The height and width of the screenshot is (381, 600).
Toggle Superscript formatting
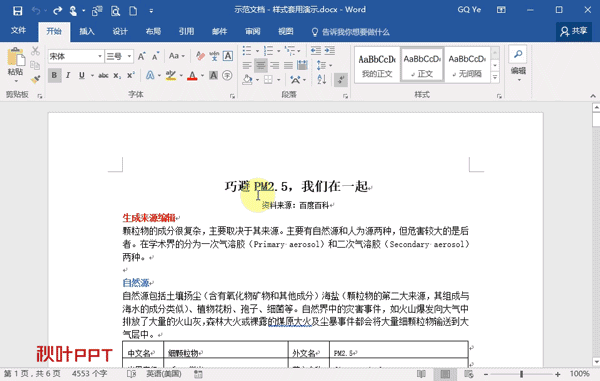click(x=131, y=75)
